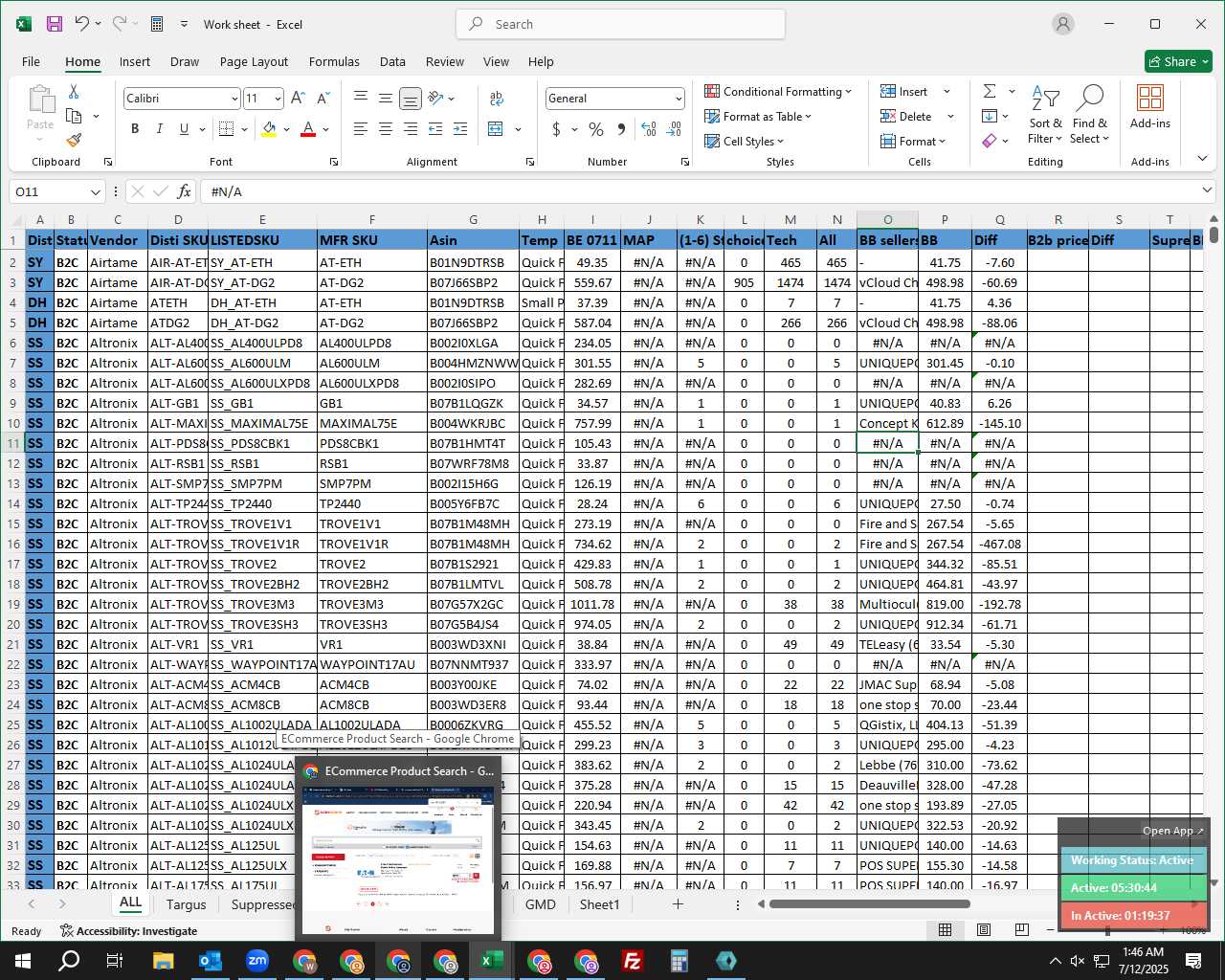Toggle Top Align vertical alignment
The width and height of the screenshot is (1225, 980).
pos(360,98)
